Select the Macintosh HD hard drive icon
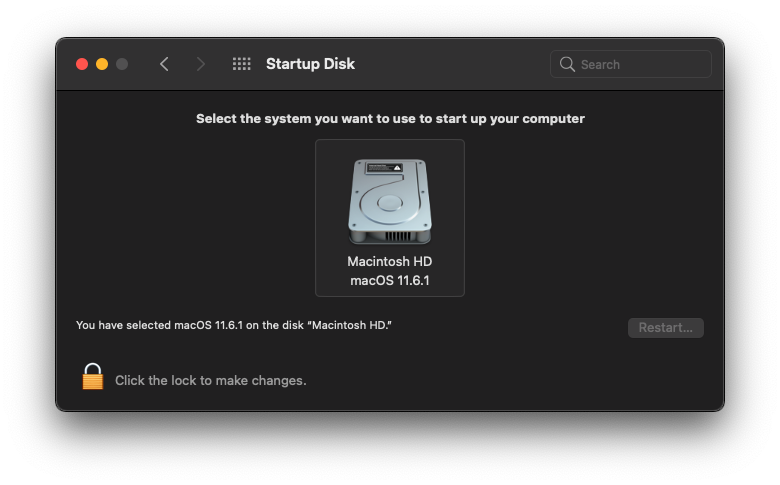Image resolution: width=780 pixels, height=485 pixels. [390, 201]
